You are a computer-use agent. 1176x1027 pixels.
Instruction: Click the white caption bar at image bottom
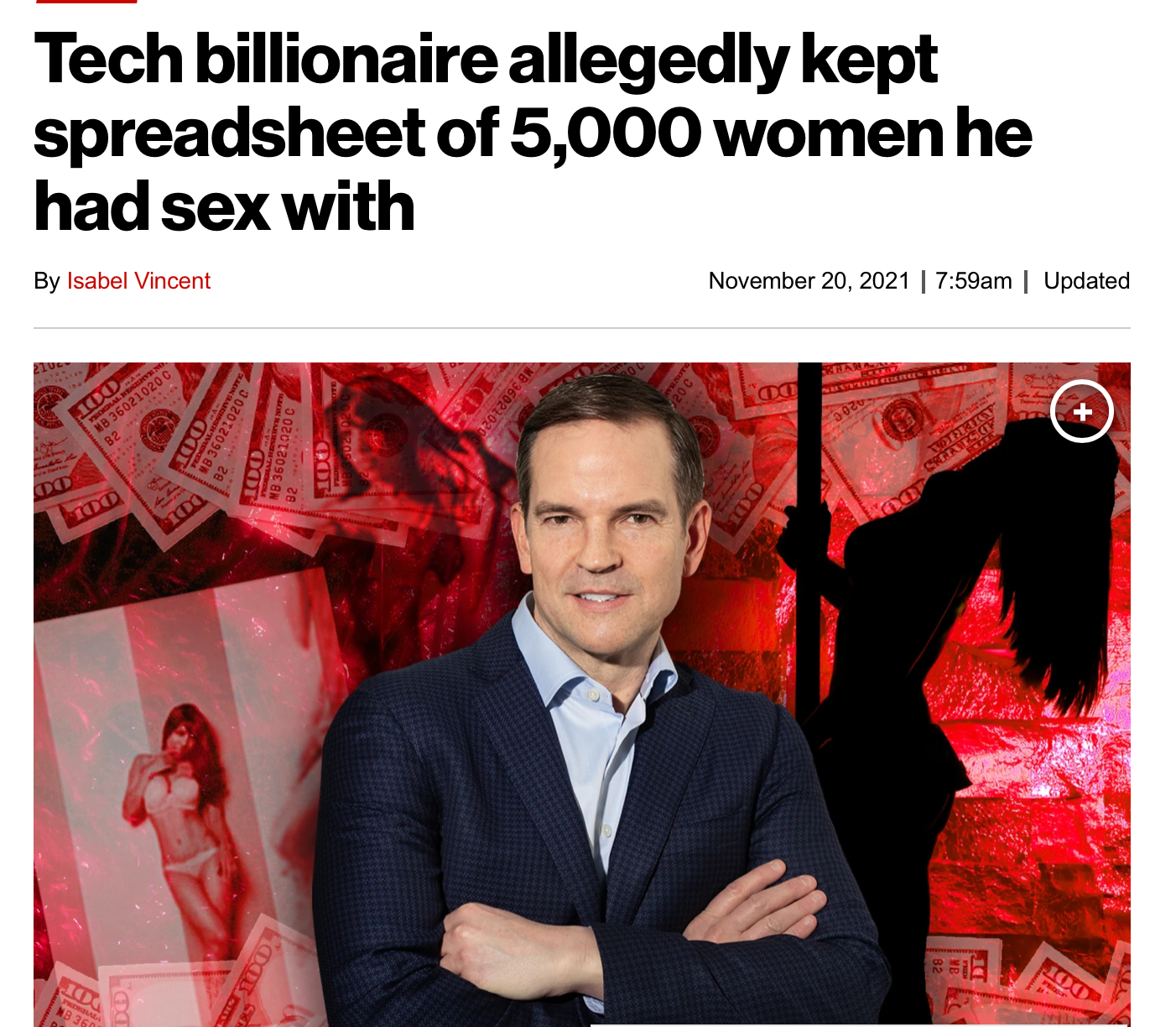pyautogui.click(x=860, y=1025)
